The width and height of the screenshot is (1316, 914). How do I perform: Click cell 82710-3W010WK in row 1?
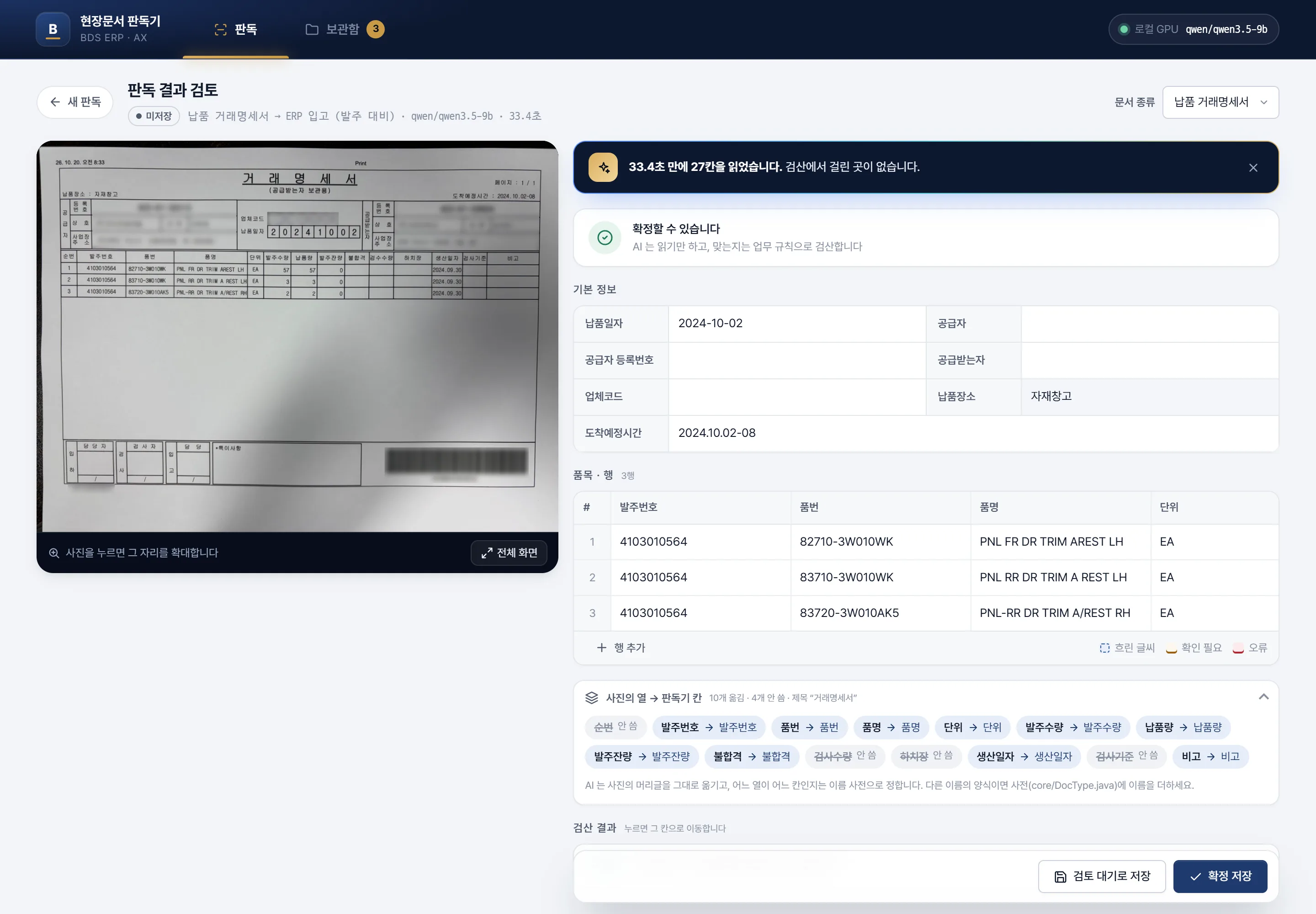point(881,542)
